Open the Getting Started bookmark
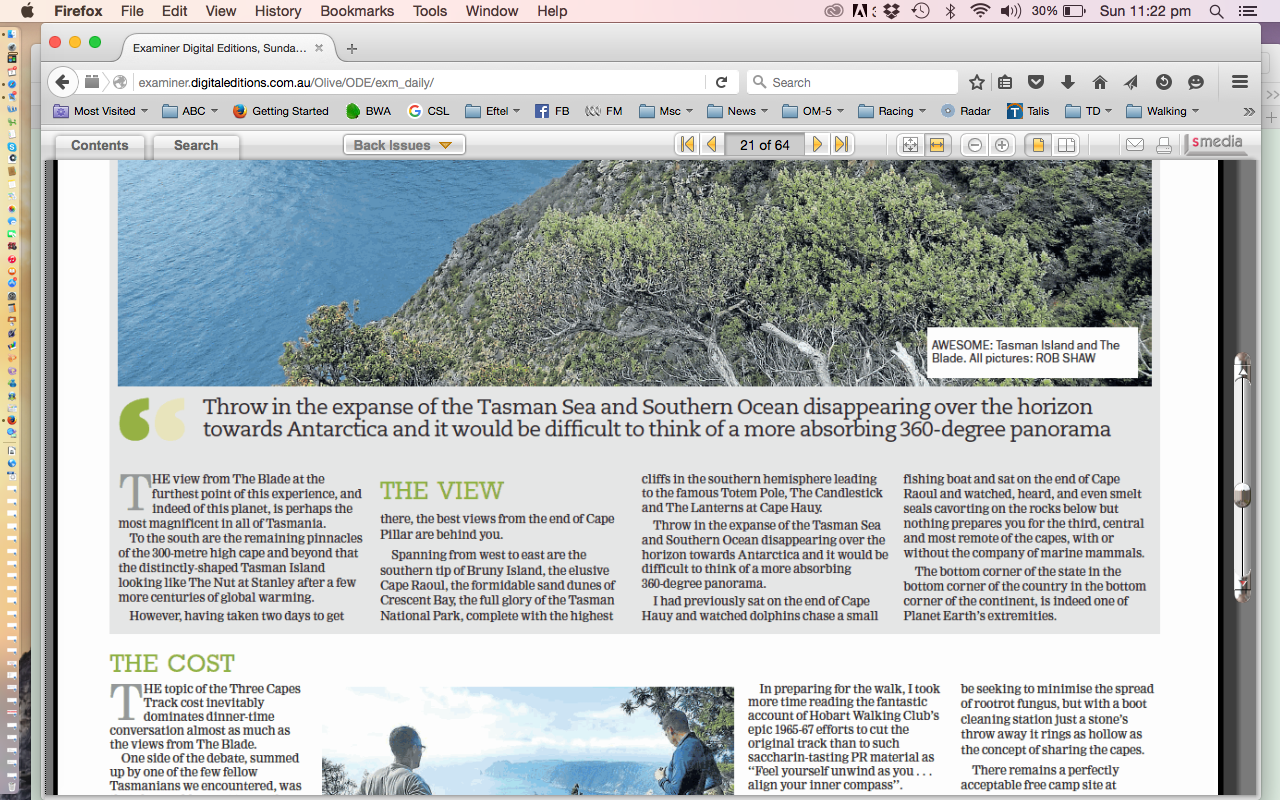The width and height of the screenshot is (1280, 800). pyautogui.click(x=281, y=111)
